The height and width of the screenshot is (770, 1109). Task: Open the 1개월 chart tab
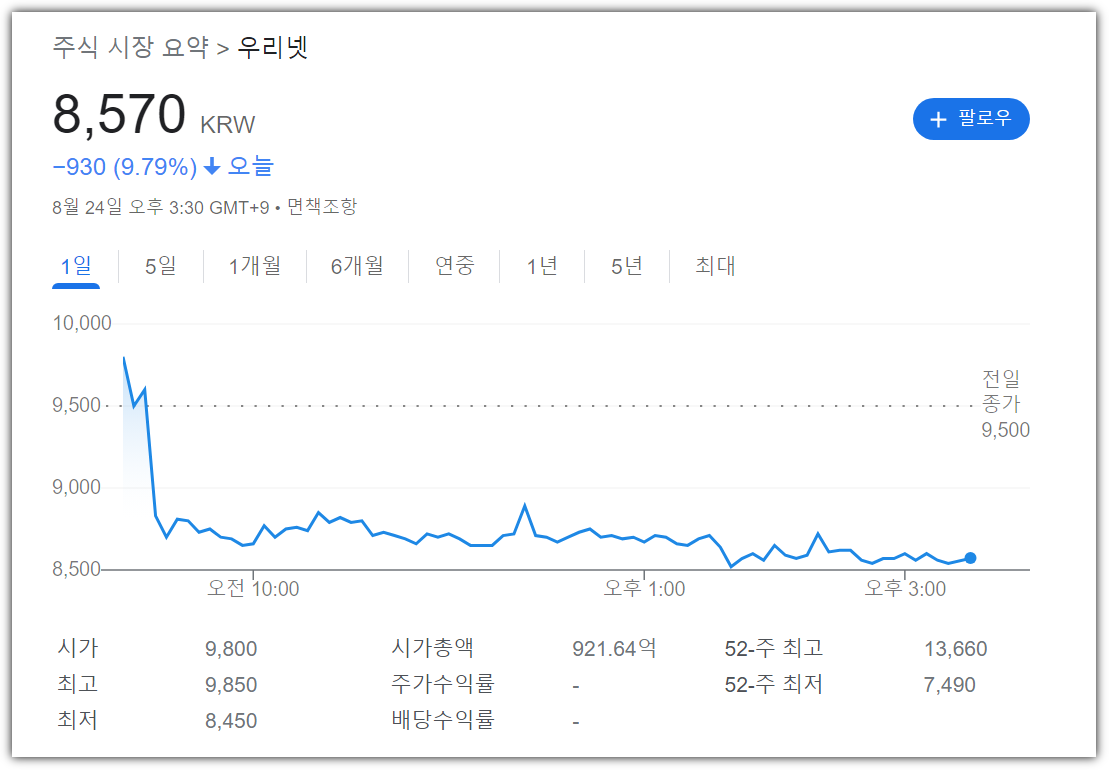pos(255,267)
